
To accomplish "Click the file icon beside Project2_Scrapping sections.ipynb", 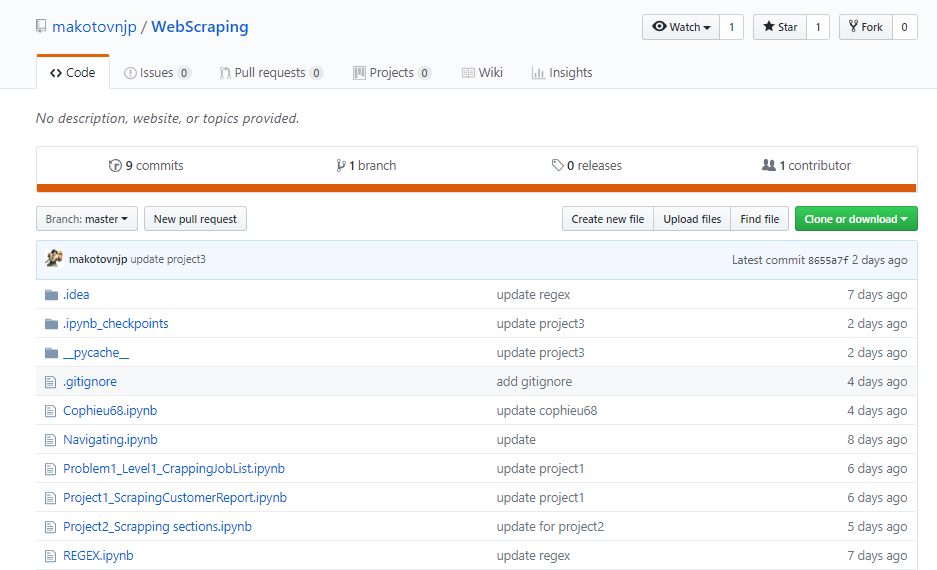I will [x=51, y=527].
